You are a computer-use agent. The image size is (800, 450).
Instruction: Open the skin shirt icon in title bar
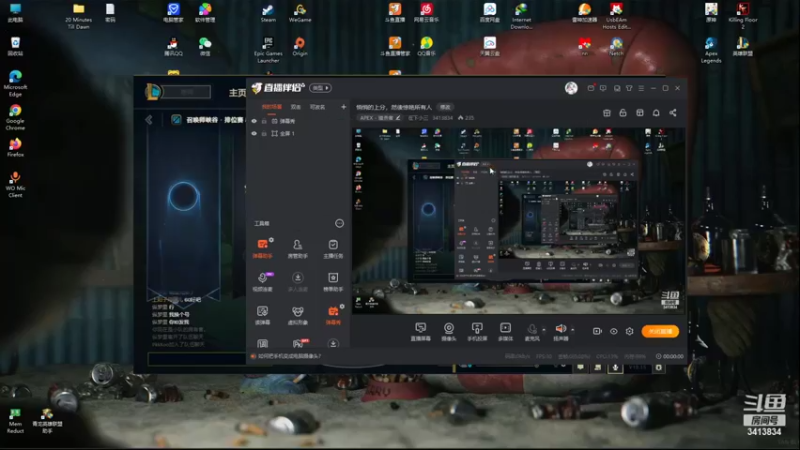click(x=629, y=88)
